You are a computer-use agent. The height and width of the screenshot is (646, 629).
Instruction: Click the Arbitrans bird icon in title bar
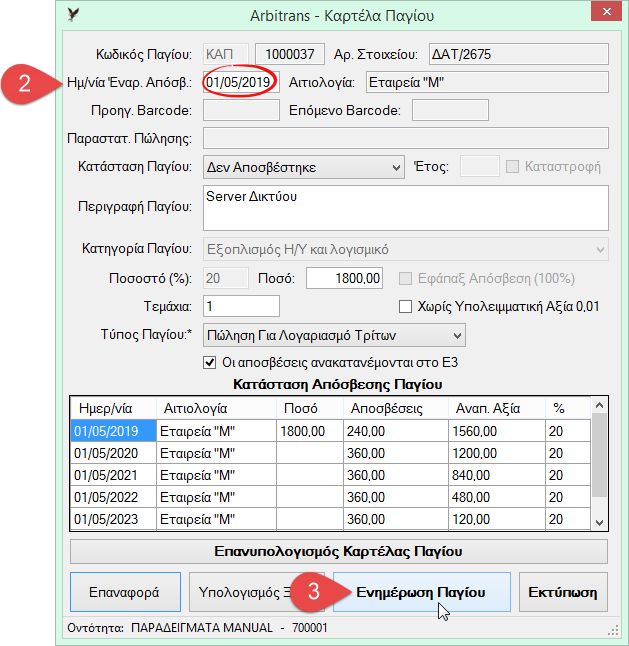click(x=73, y=15)
